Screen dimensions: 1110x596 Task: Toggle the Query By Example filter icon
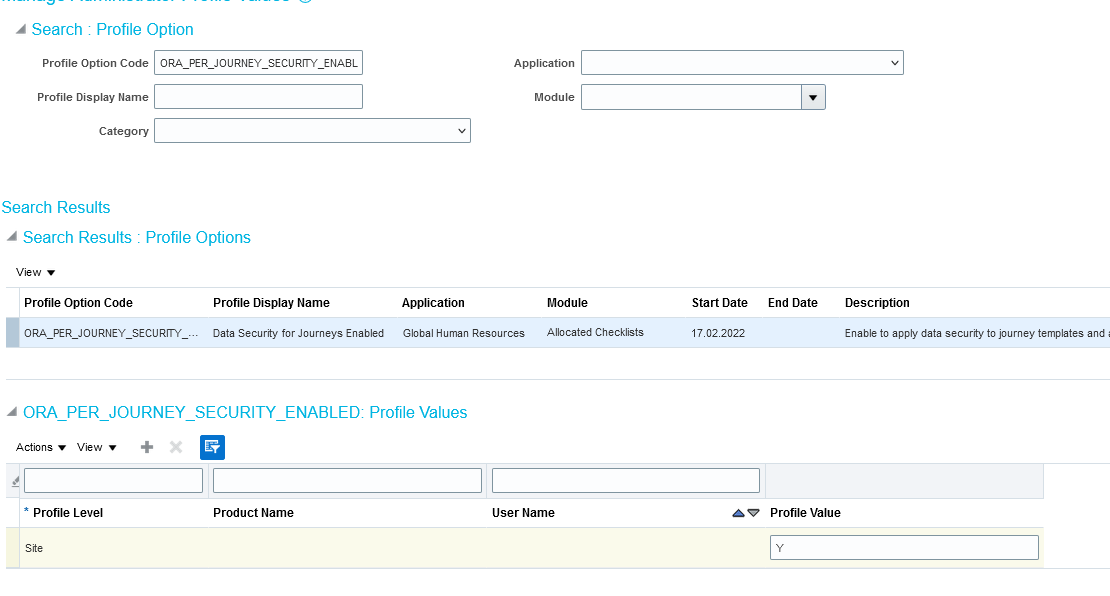click(x=212, y=447)
